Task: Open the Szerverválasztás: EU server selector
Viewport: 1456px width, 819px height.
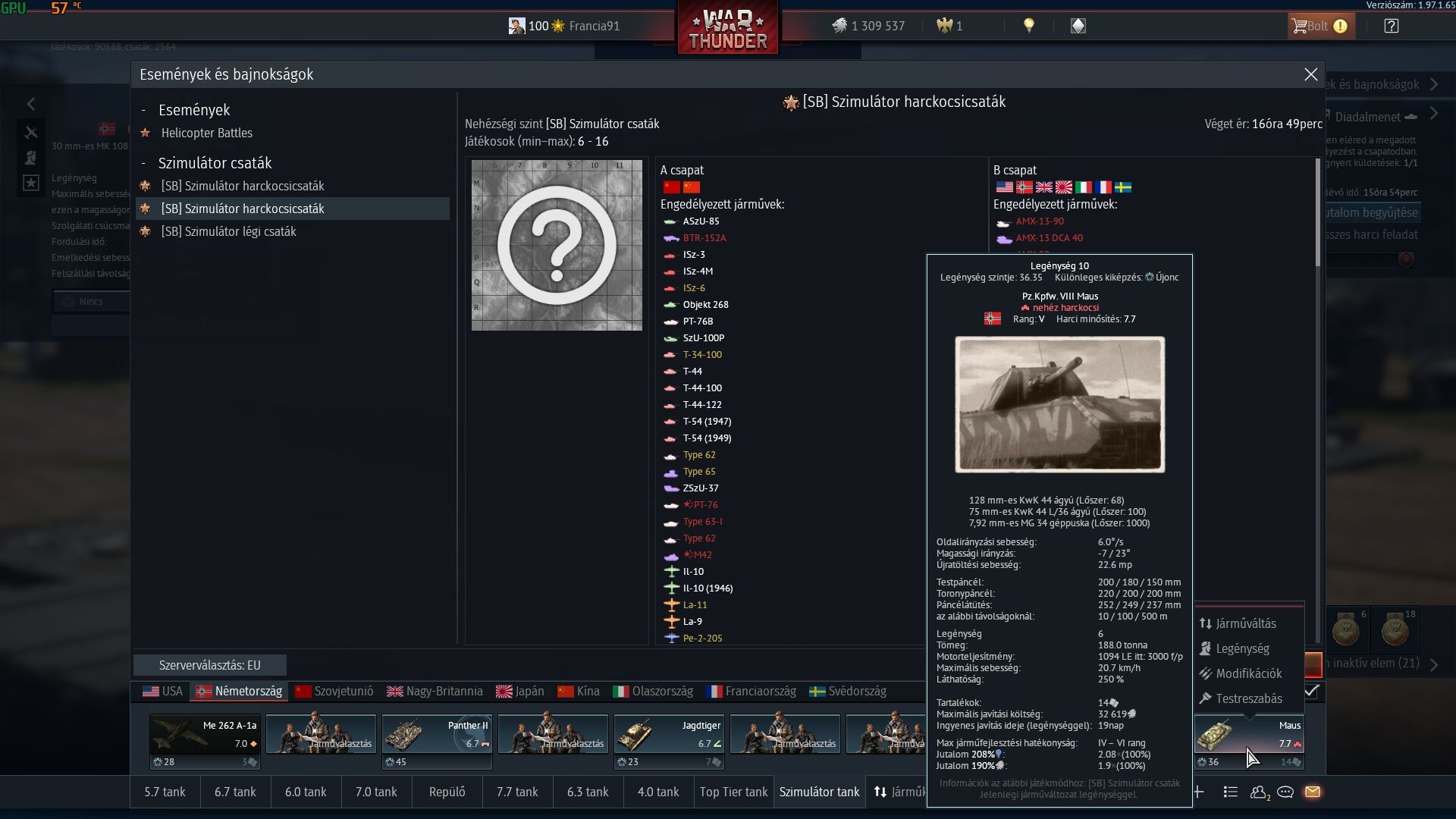Action: tap(210, 665)
